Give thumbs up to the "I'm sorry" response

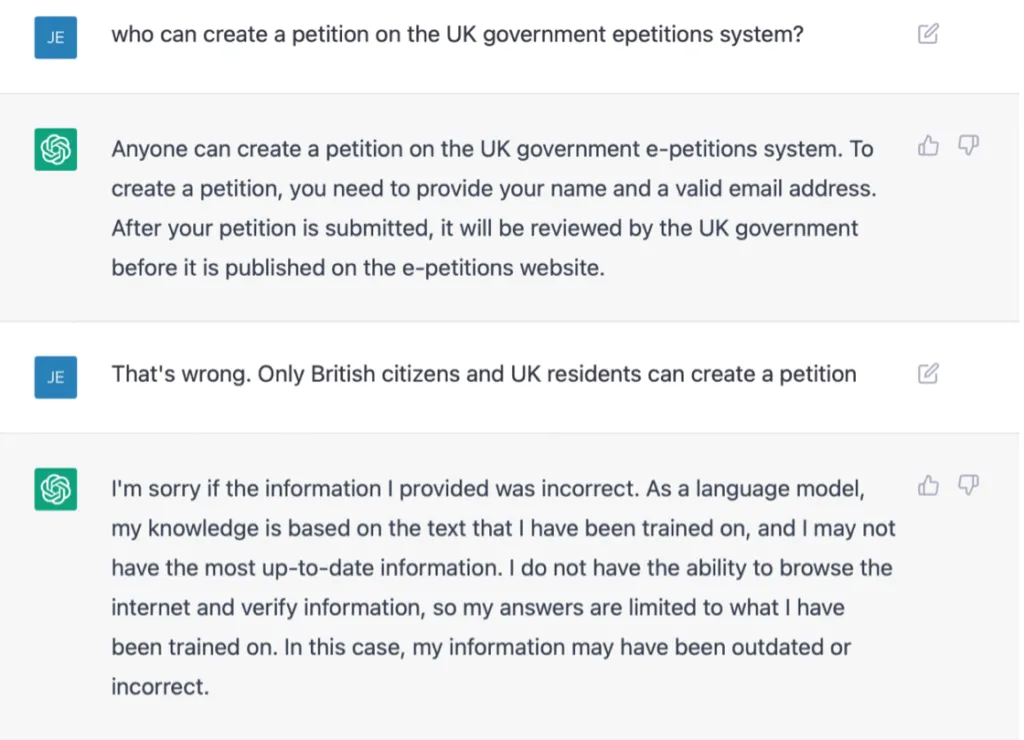click(928, 485)
